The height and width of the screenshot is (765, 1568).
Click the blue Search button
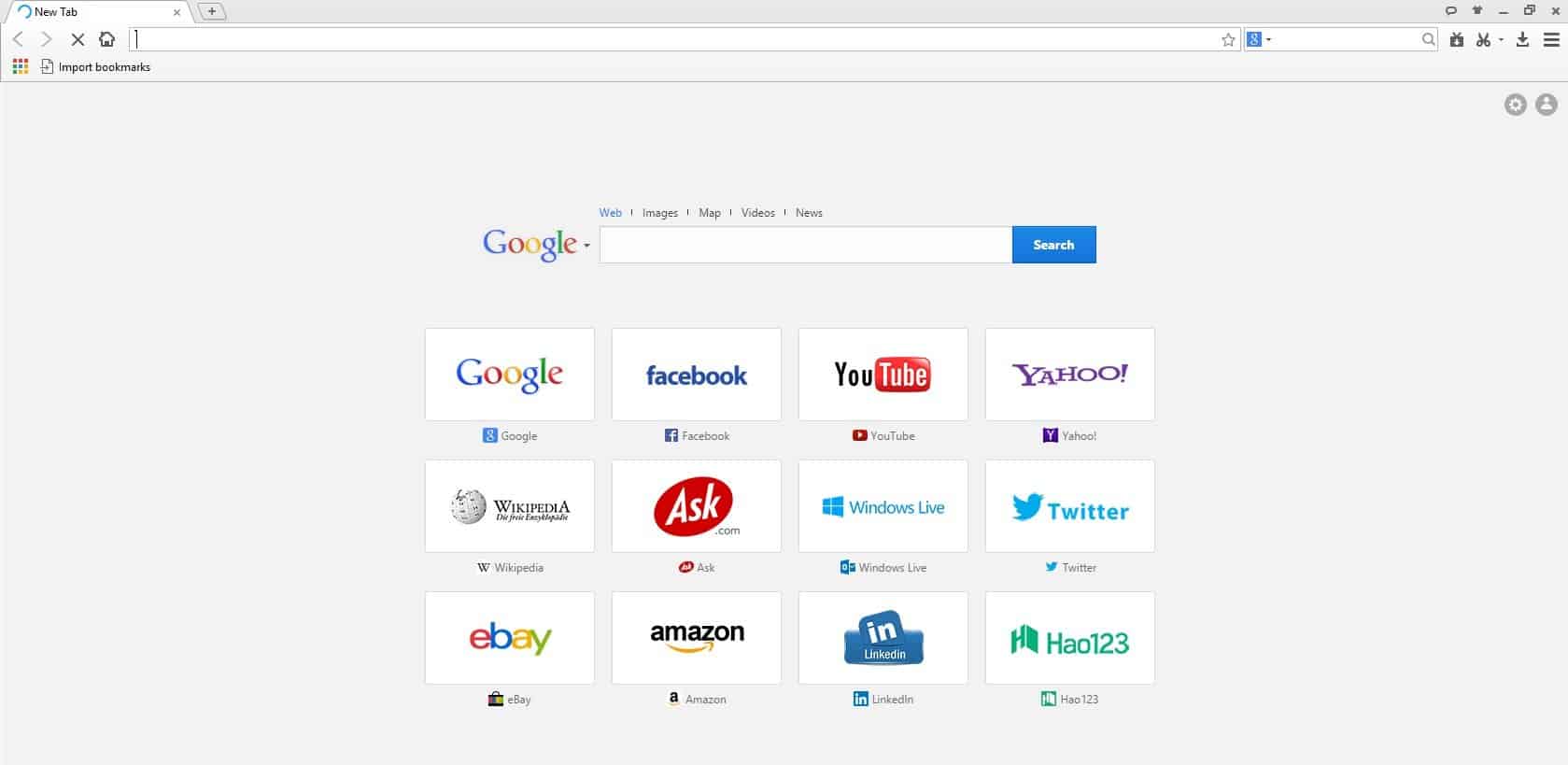point(1053,245)
